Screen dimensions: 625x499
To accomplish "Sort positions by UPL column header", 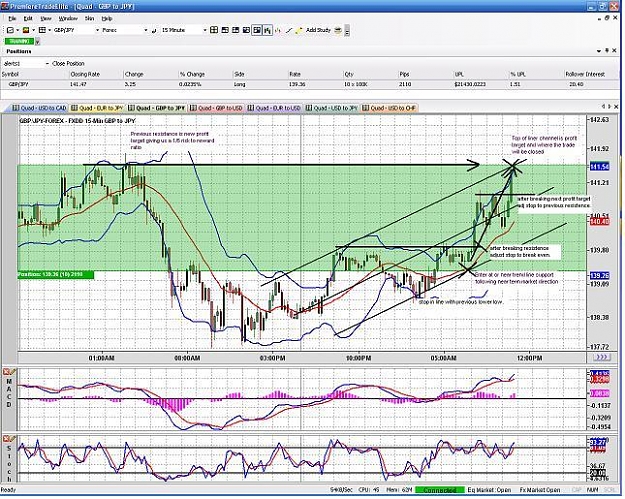I will coord(481,74).
